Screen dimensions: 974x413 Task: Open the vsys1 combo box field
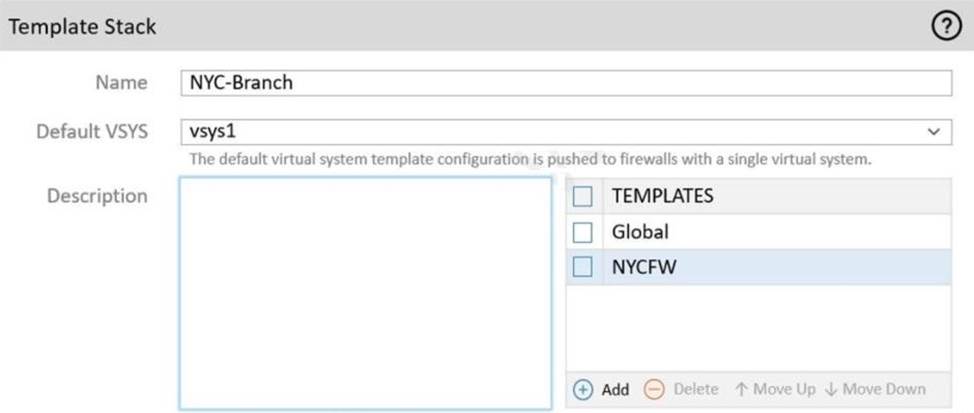[550, 131]
